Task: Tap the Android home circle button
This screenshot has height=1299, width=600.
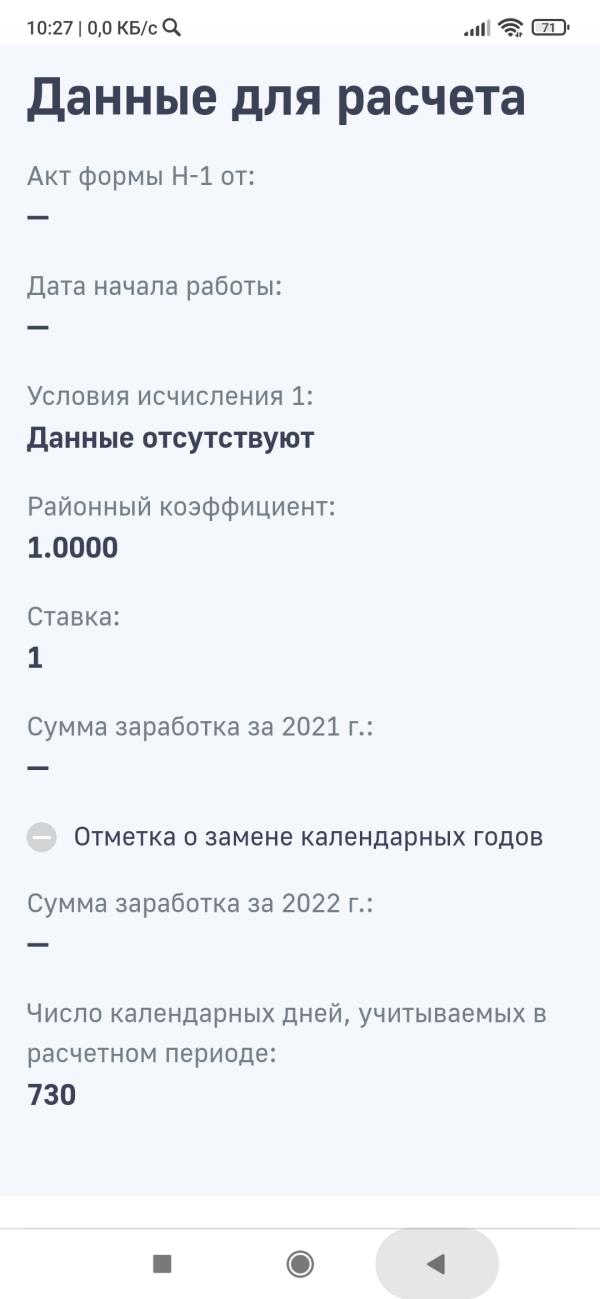Action: coord(300,1264)
